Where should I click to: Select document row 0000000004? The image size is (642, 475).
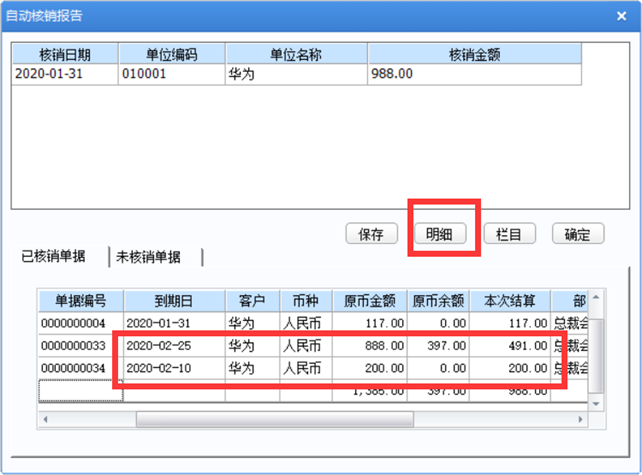313,323
